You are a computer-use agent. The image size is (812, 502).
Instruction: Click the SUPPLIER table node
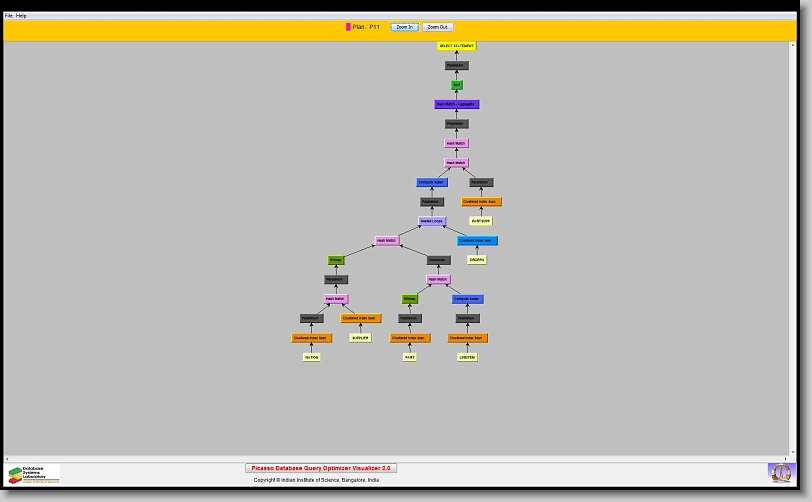coord(360,337)
